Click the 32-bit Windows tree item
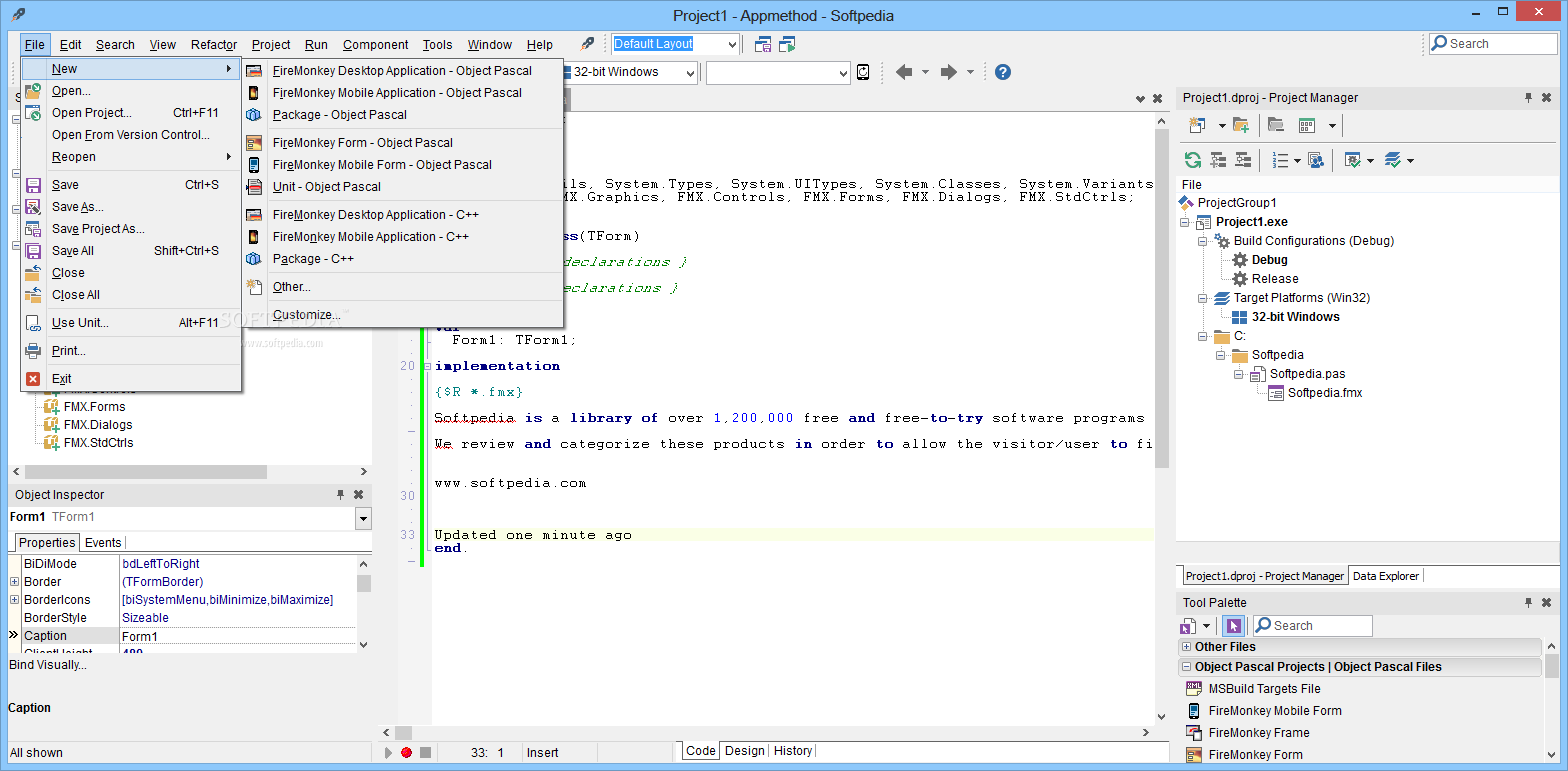Image resolution: width=1568 pixels, height=771 pixels. coord(1295,317)
